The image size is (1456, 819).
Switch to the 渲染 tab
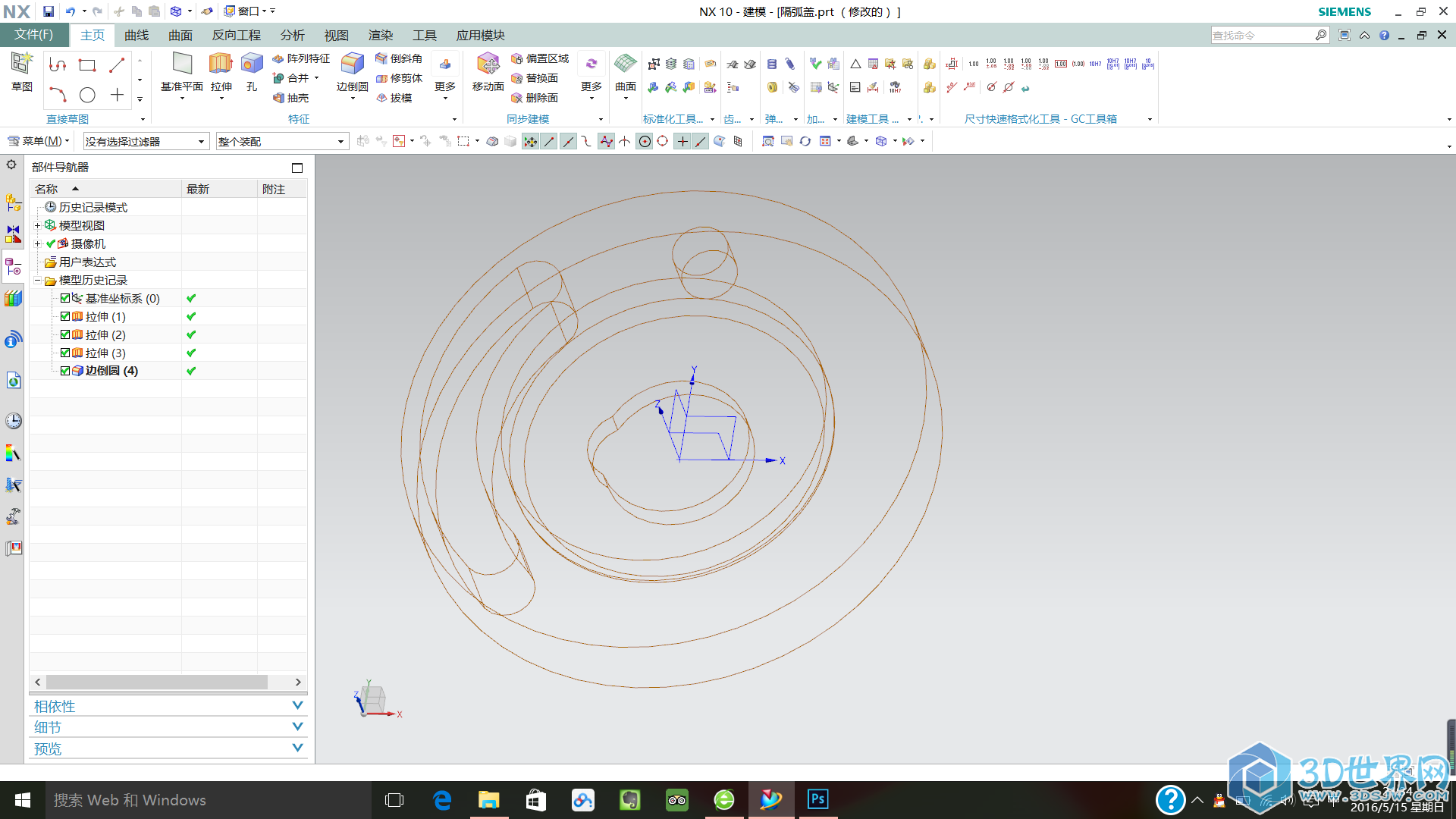pos(380,35)
